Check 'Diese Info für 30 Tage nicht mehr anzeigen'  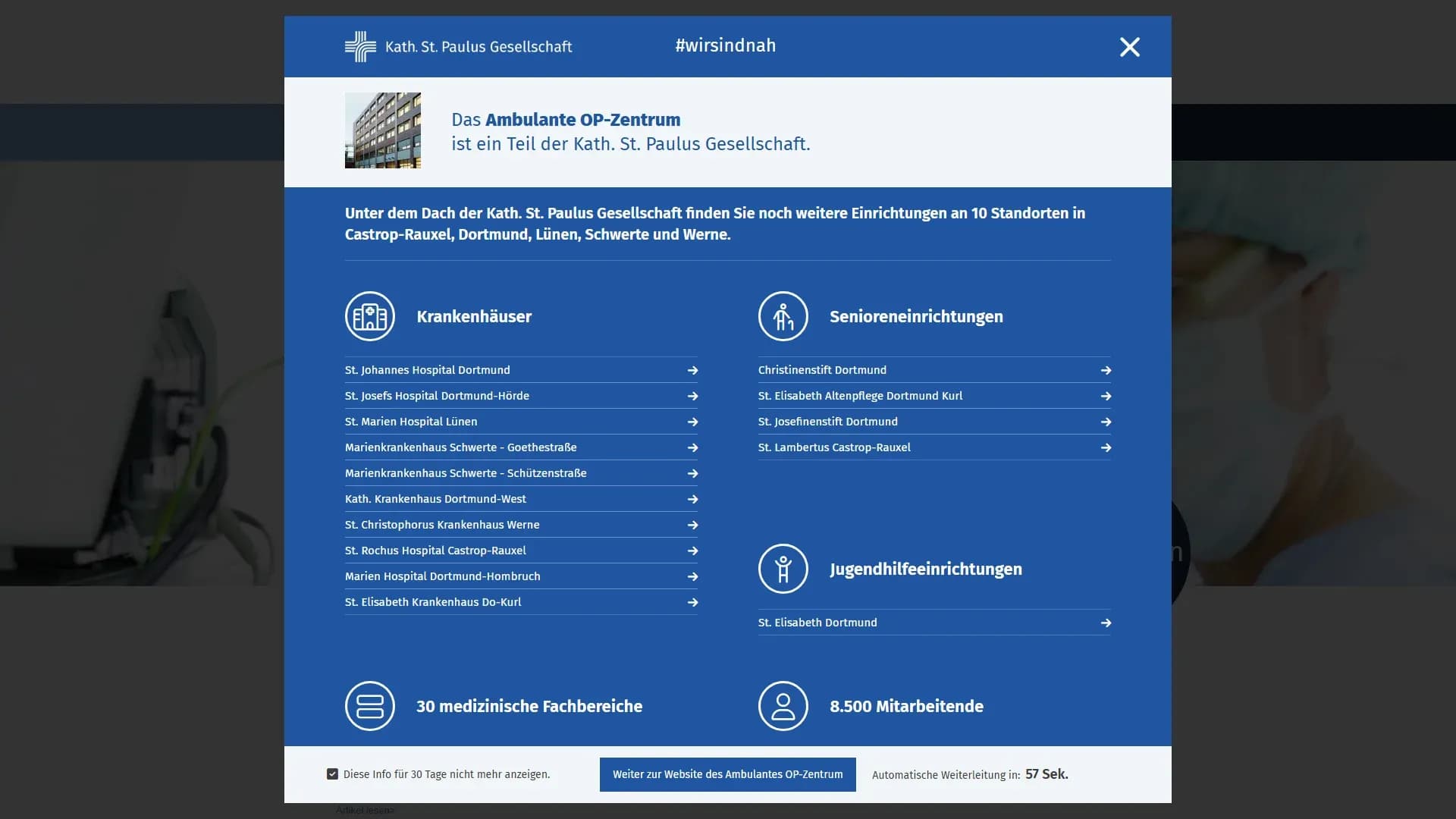pyautogui.click(x=332, y=773)
